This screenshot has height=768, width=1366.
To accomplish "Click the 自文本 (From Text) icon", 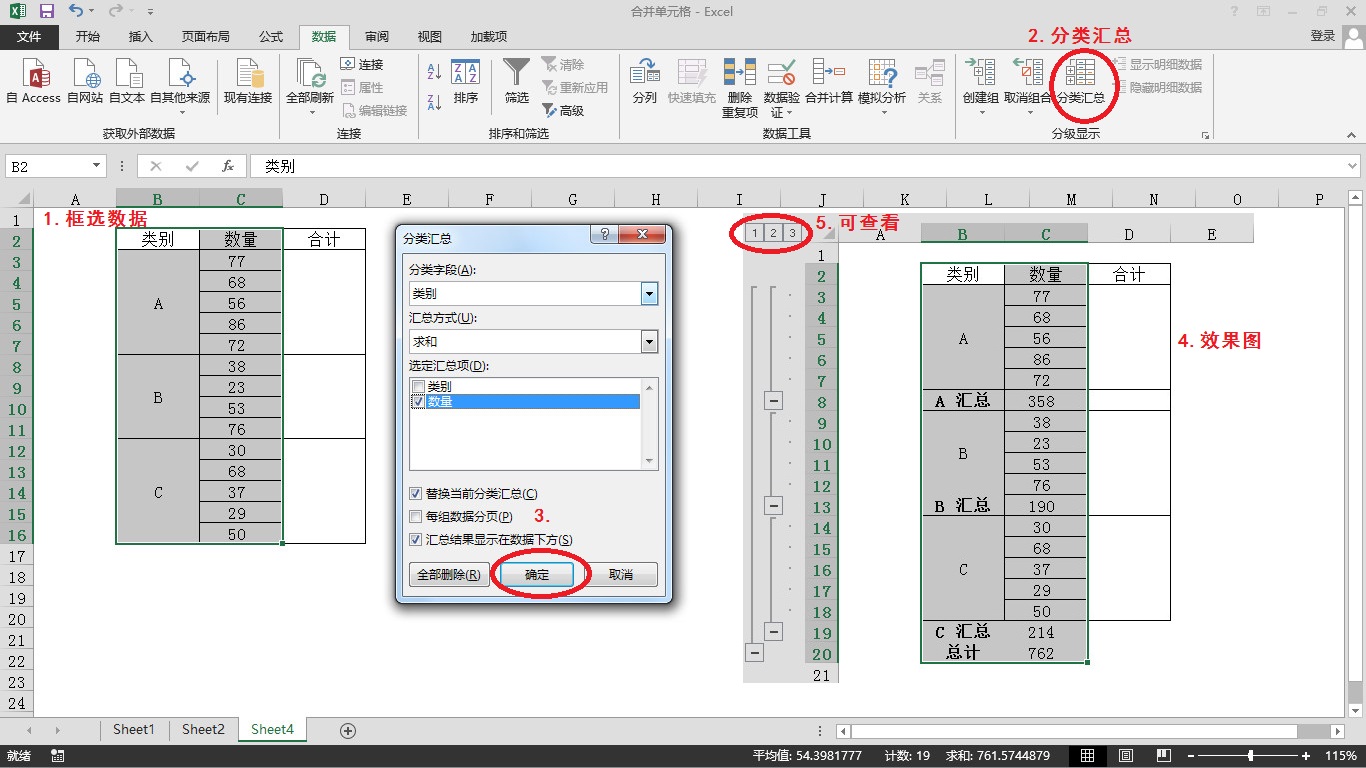I will tap(127, 81).
